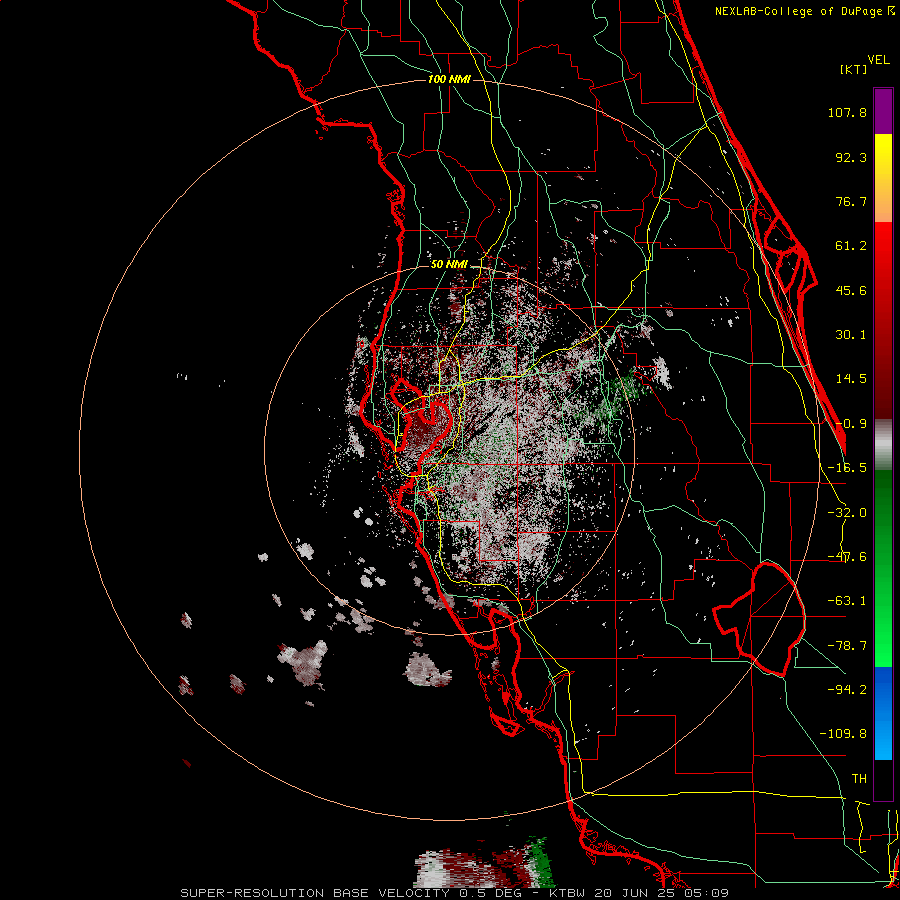Click the -47.6 scale value

coord(847,557)
